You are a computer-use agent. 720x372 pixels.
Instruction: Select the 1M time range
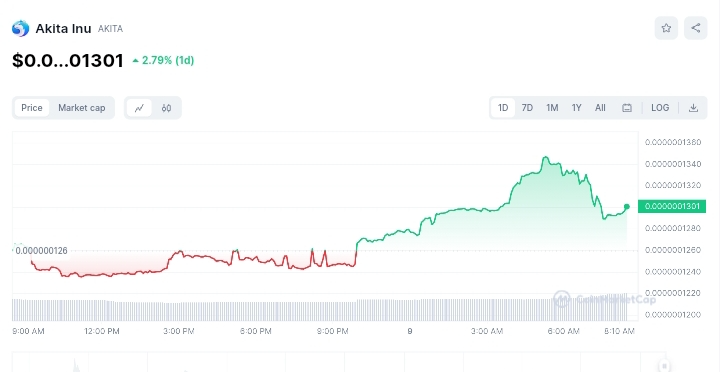tap(552, 108)
